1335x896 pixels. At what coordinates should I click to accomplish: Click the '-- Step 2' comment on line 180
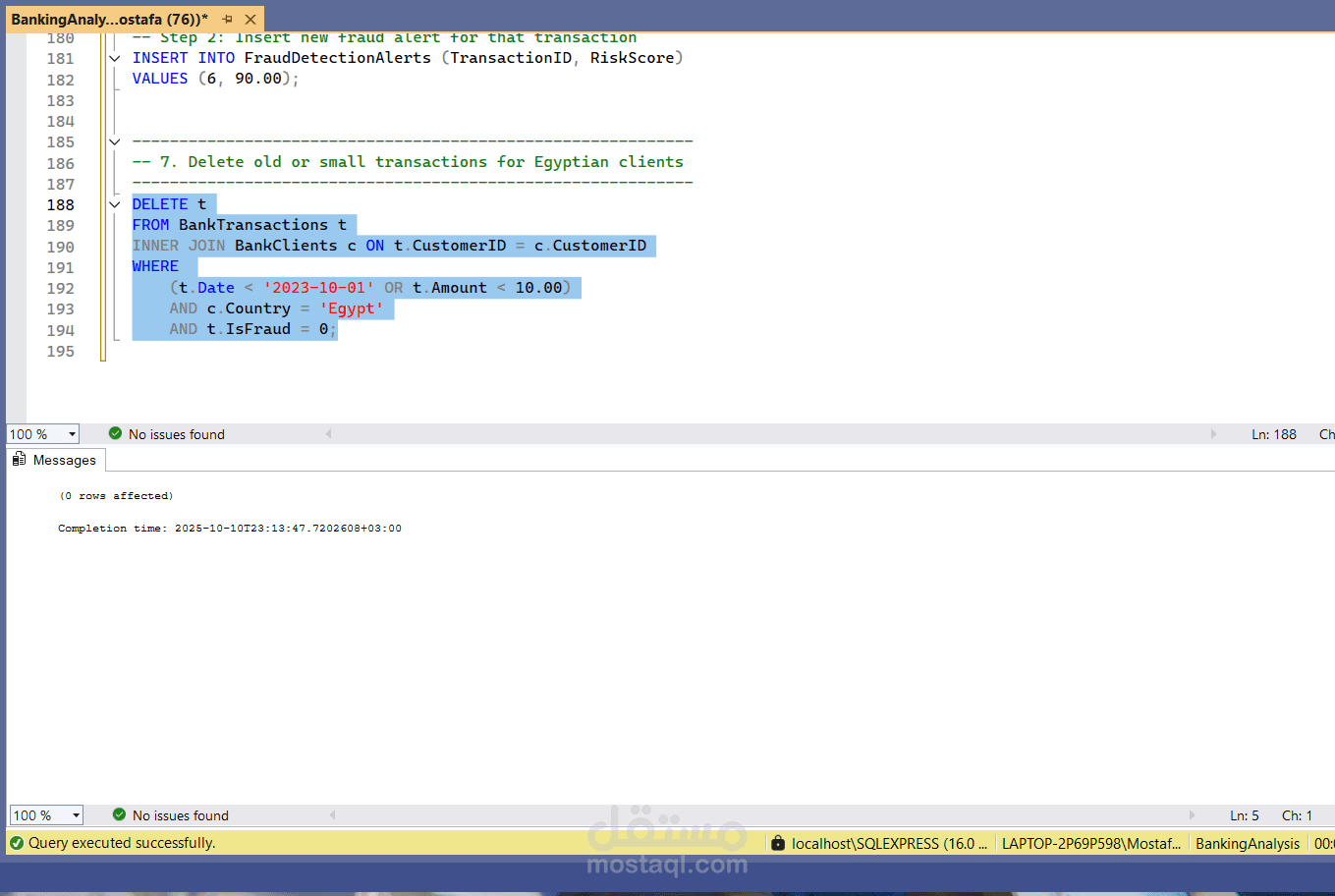point(384,38)
